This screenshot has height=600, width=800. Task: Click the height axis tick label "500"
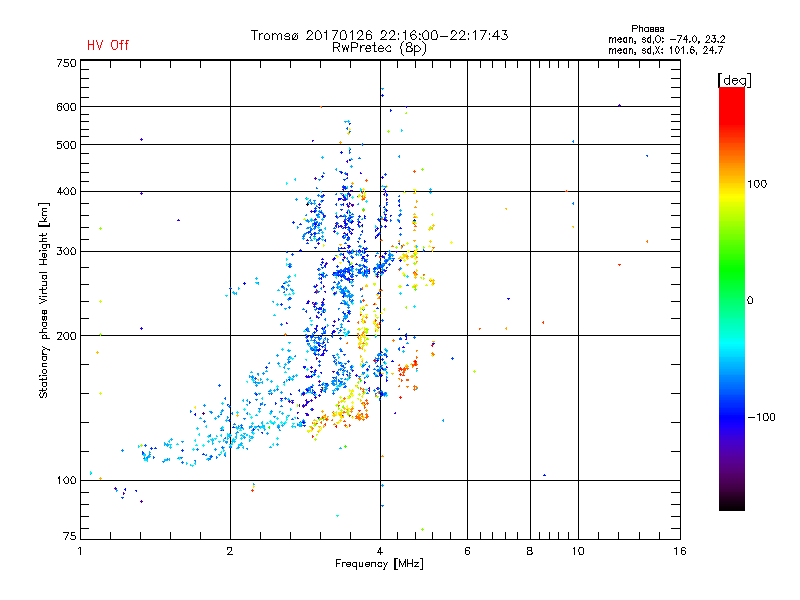click(x=66, y=145)
